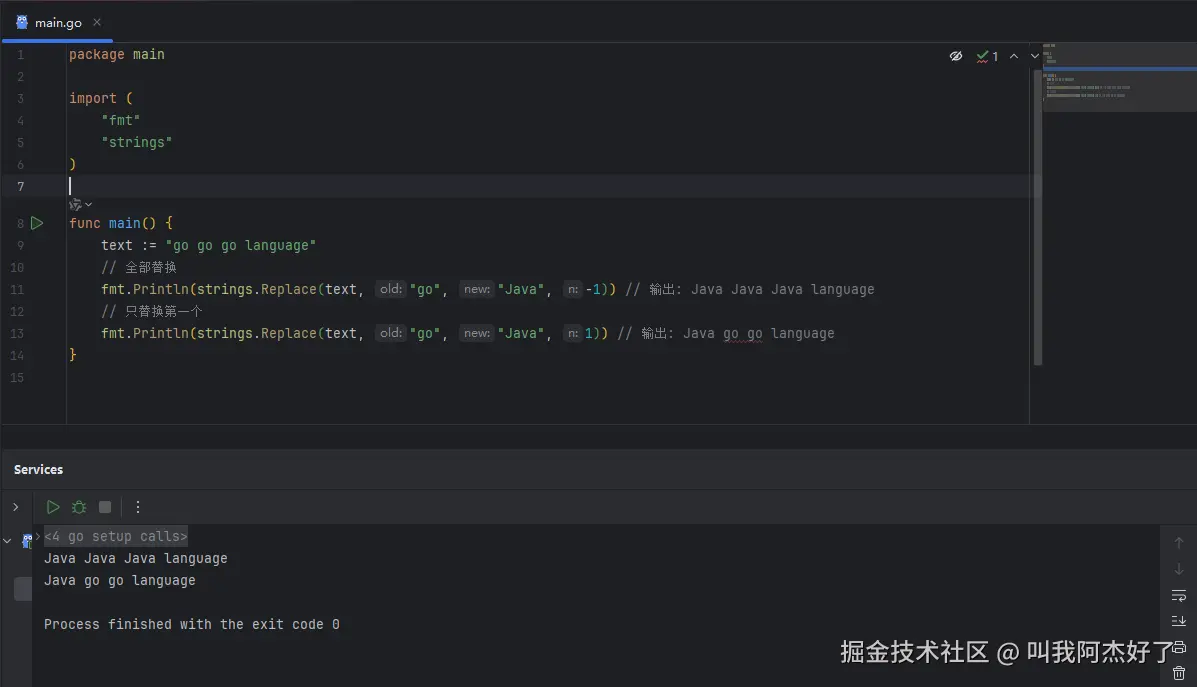
Task: Clear console output with trash icon
Action: point(1179,673)
